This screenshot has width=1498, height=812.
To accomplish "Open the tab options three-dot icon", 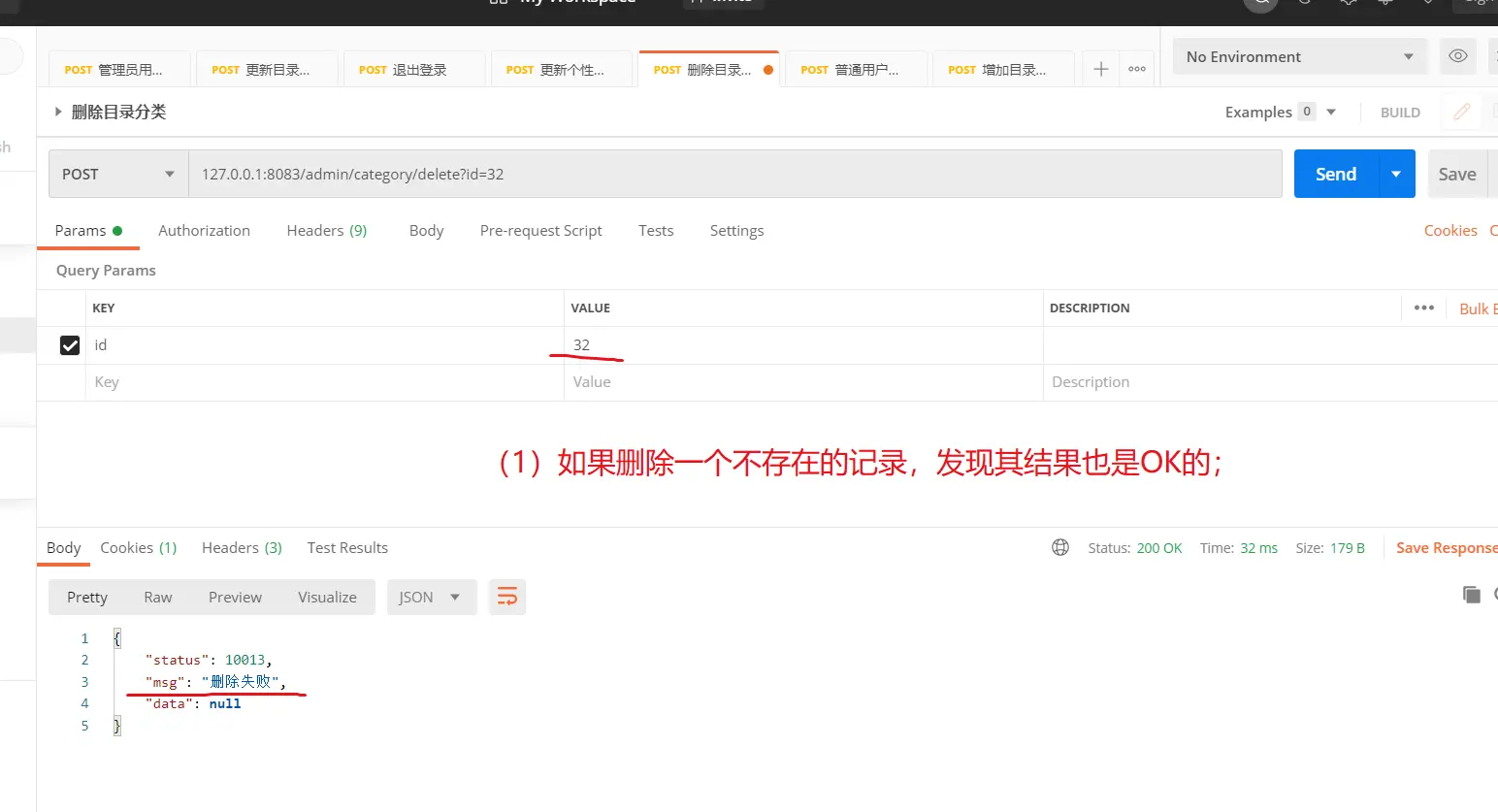I will coord(1137,69).
